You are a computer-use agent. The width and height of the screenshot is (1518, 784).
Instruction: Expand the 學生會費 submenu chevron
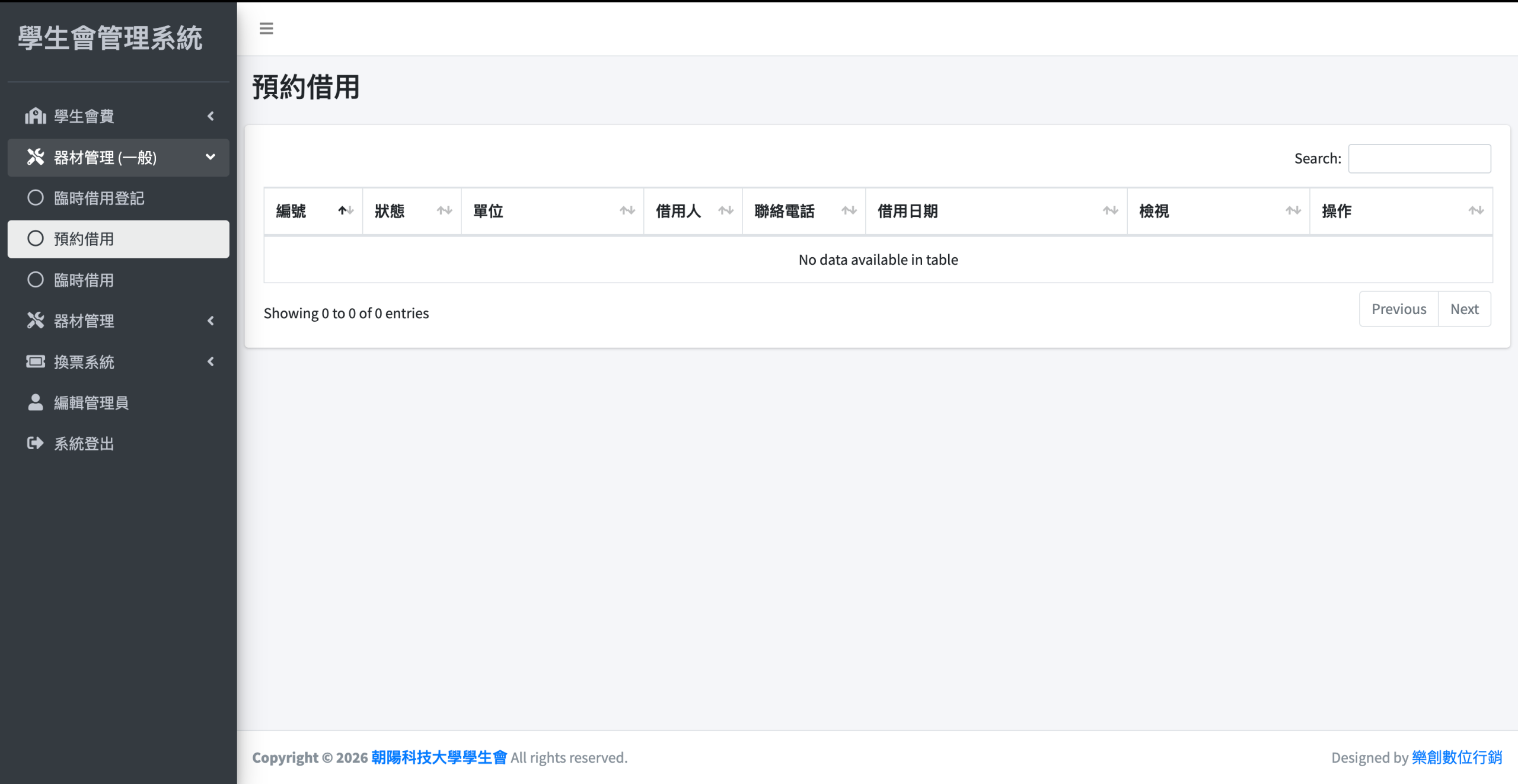point(211,116)
